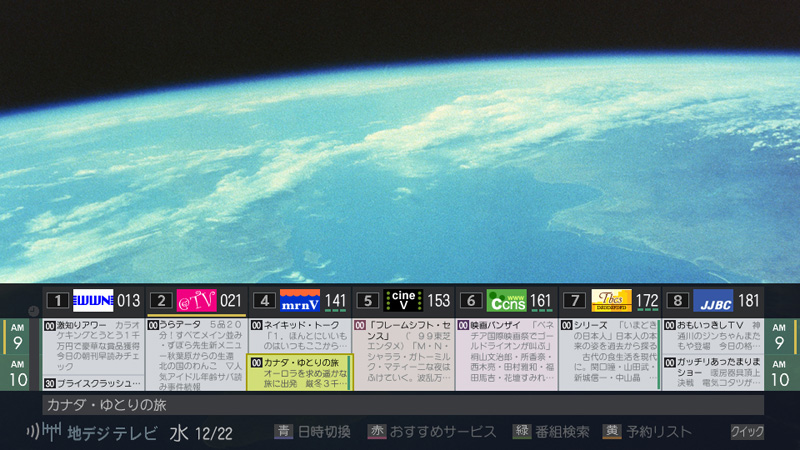Image resolution: width=800 pixels, height=450 pixels.
Task: Select channel number 153
Action: (x=439, y=301)
